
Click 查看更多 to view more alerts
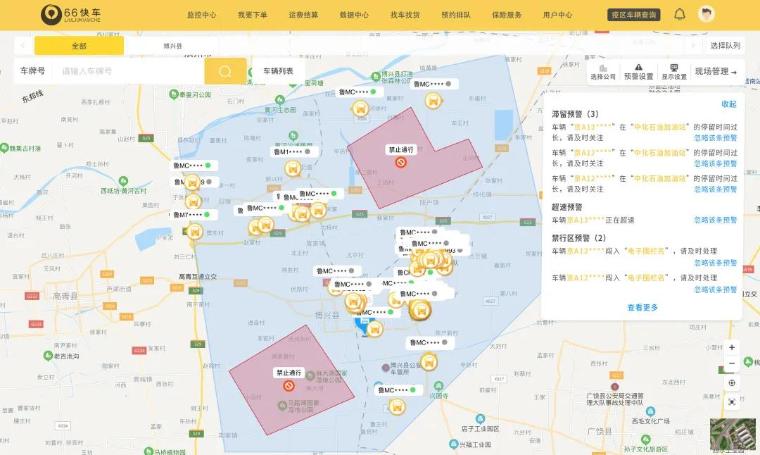coord(643,308)
